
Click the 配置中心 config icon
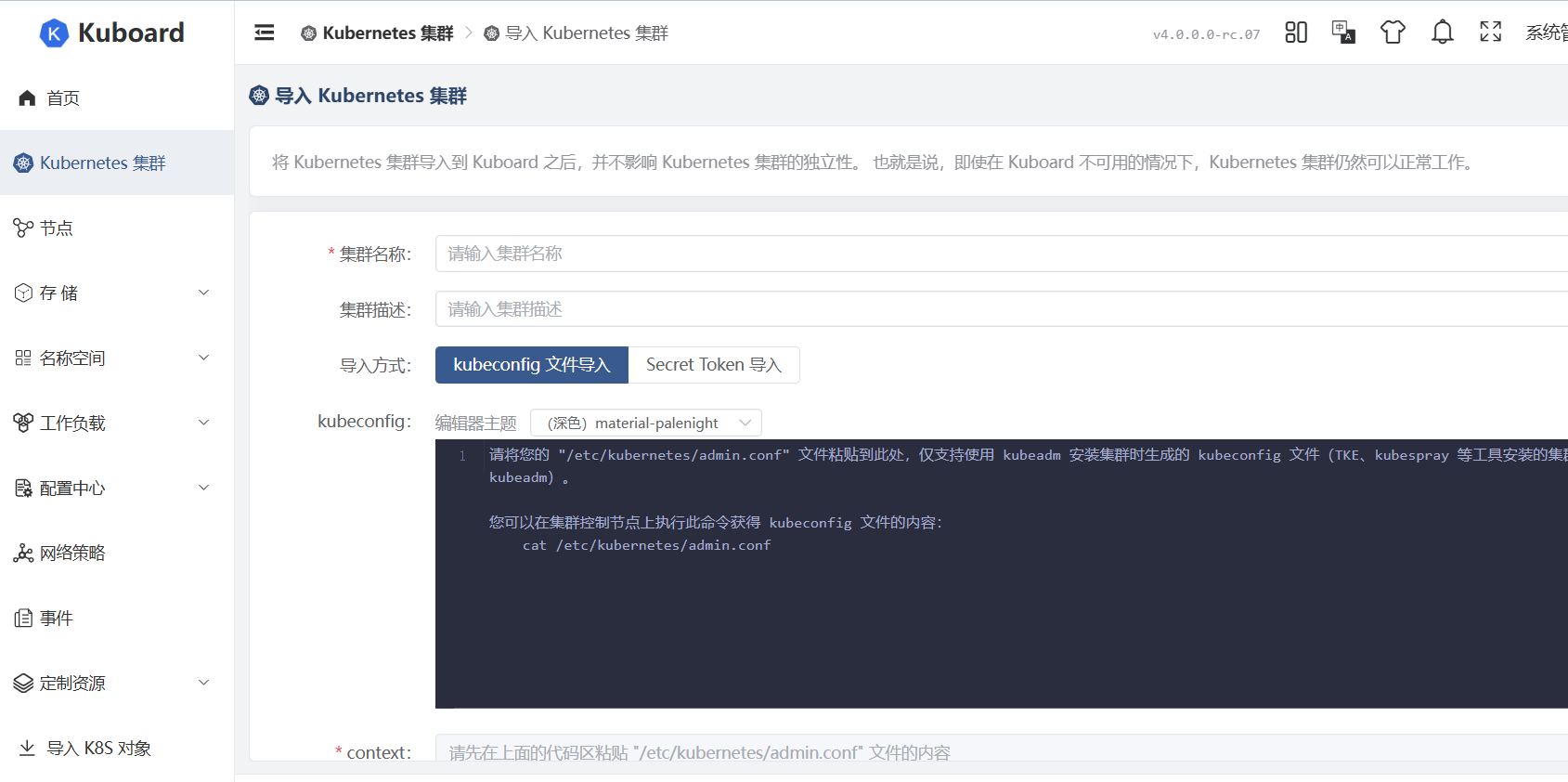click(23, 488)
